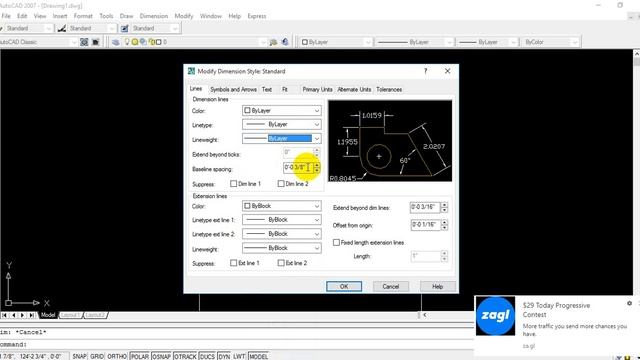Switch to the Fit tab

[x=285, y=89]
